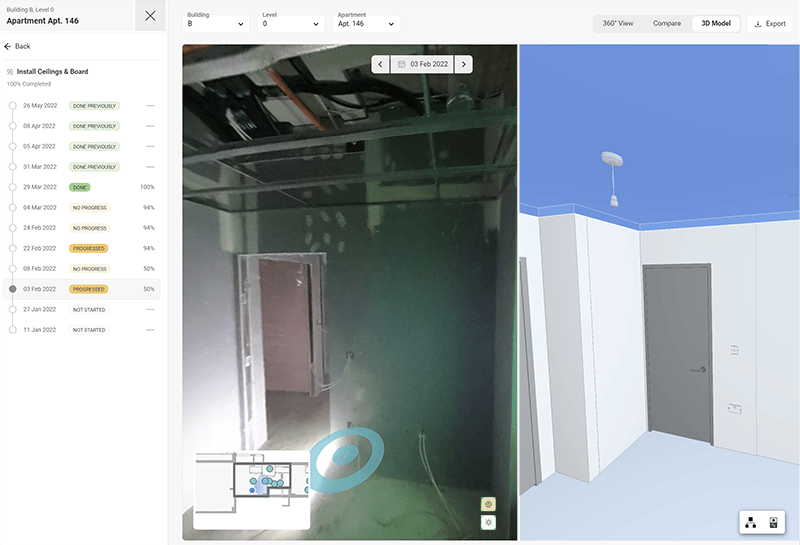Activate the 3D Model tab
This screenshot has height=545, width=800.
pos(716,23)
